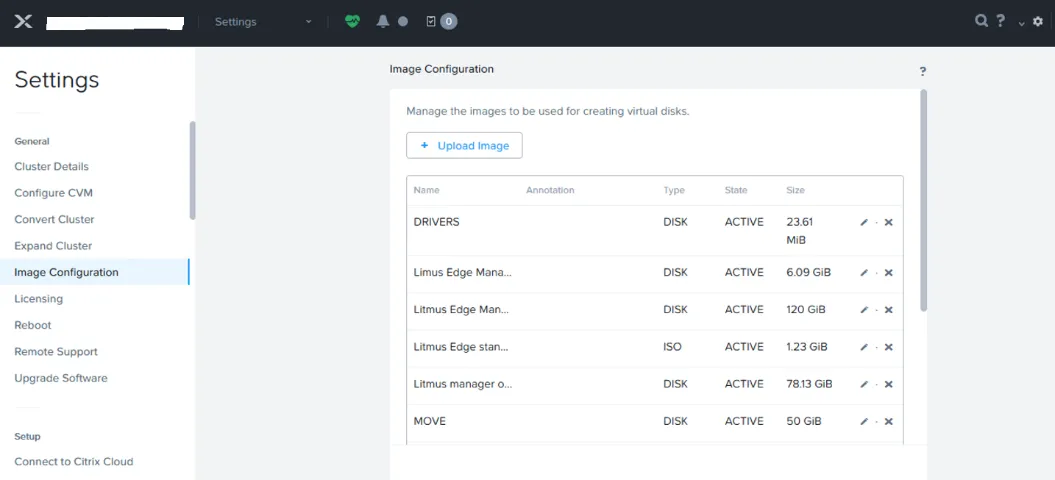Click Image Configuration help question mark
The width and height of the screenshot is (1055, 480).
pos(922,71)
